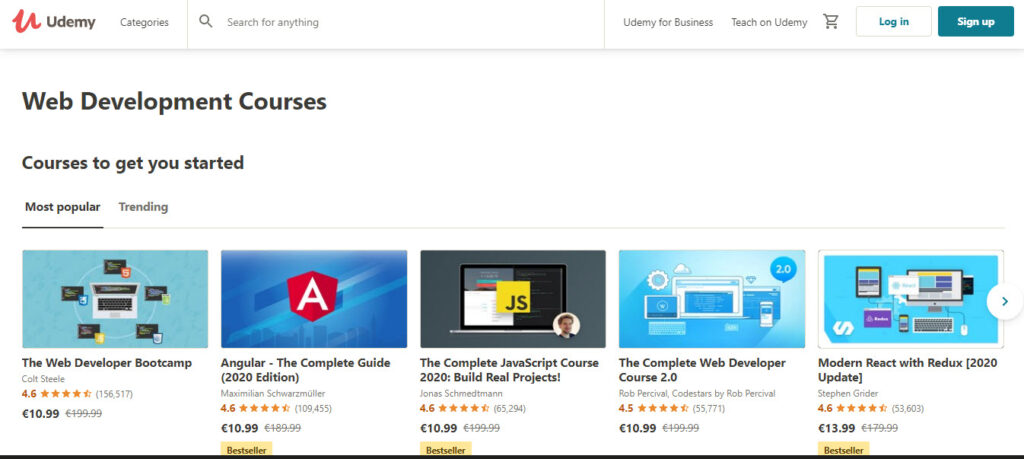Open Udemy for Business
Viewport: 1024px width, 459px height.
point(668,22)
